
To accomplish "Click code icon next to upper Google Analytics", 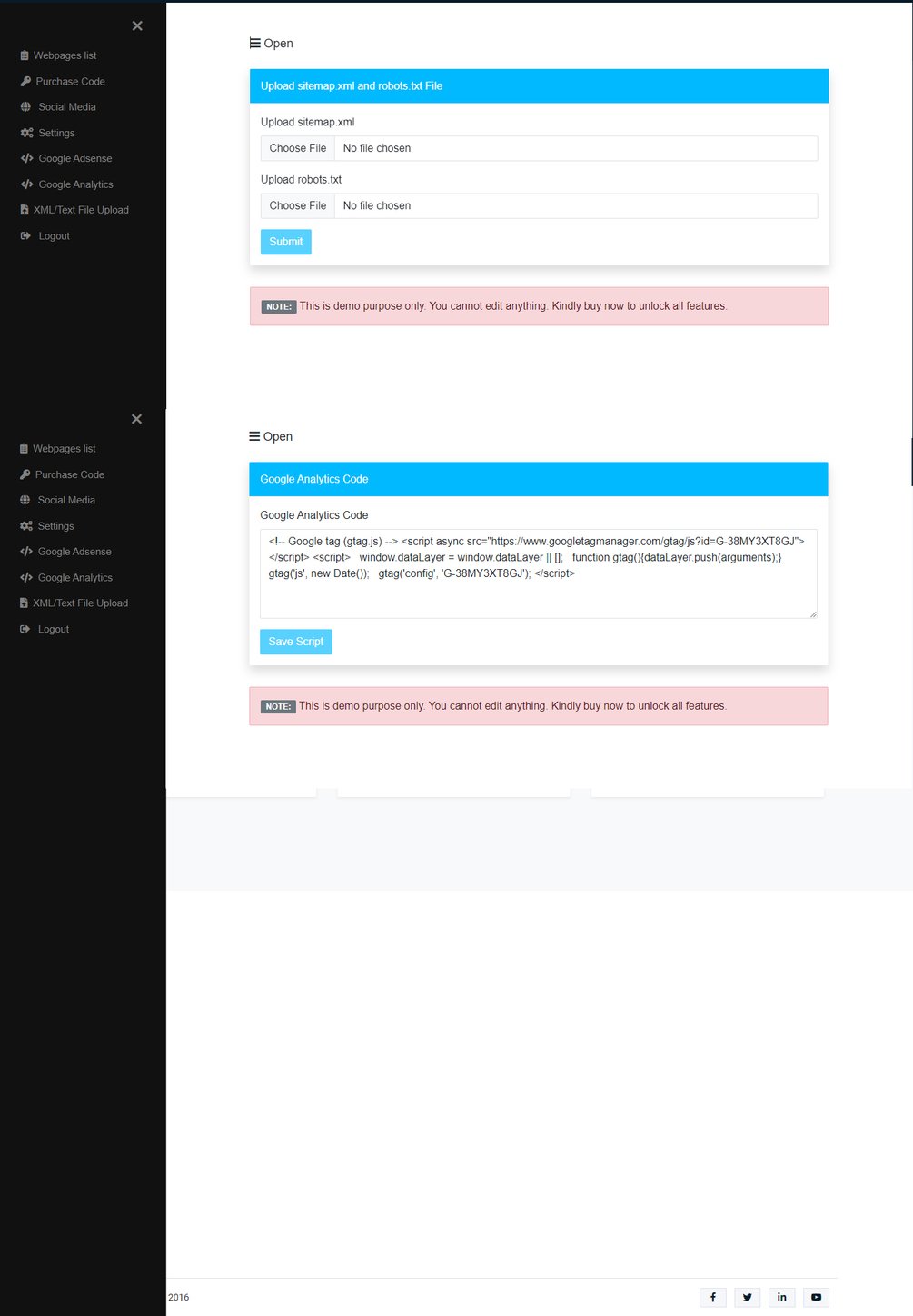I will pos(26,184).
